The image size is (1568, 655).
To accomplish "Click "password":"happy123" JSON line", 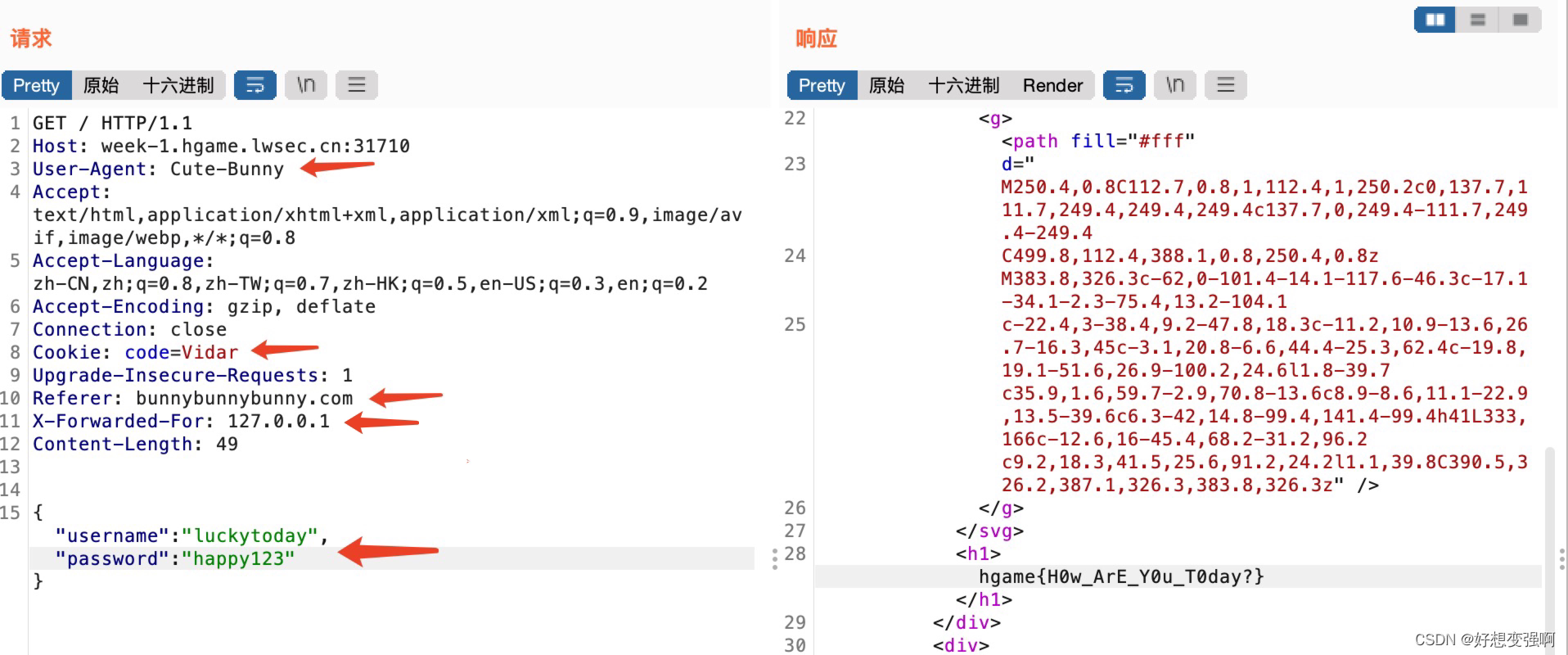I will [x=174, y=559].
